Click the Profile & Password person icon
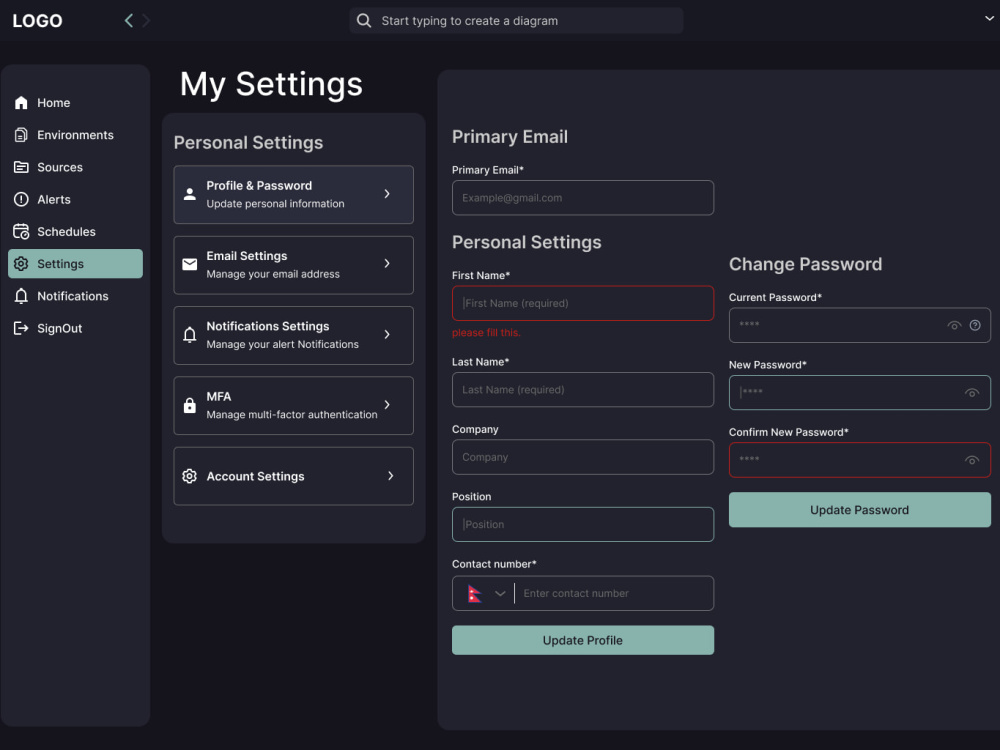 pyautogui.click(x=189, y=194)
